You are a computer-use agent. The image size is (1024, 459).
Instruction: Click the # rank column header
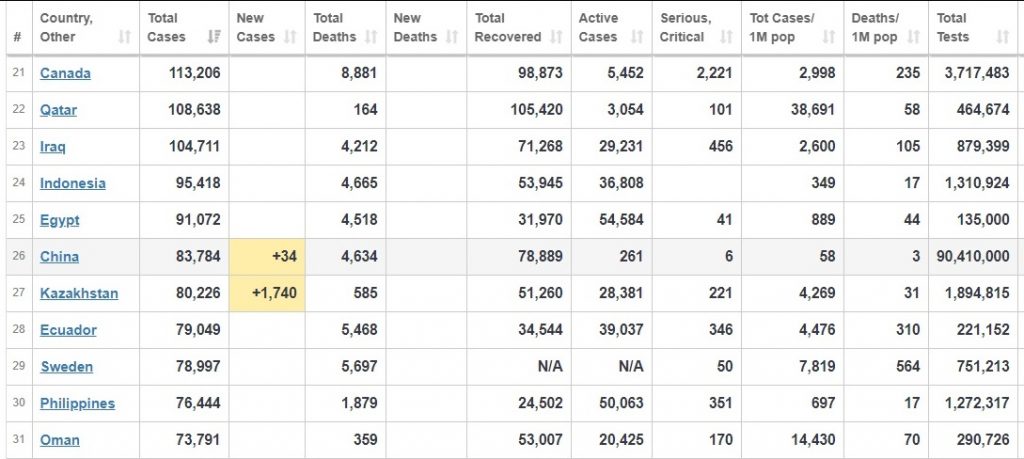tap(17, 37)
